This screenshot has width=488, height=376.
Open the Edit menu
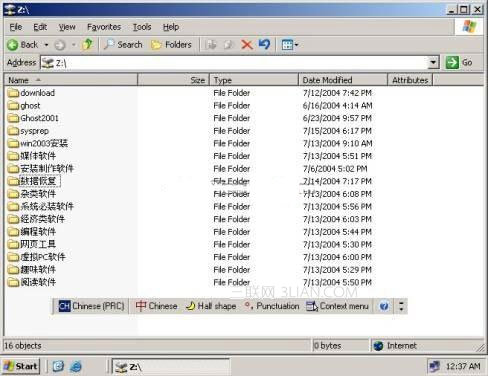40,27
